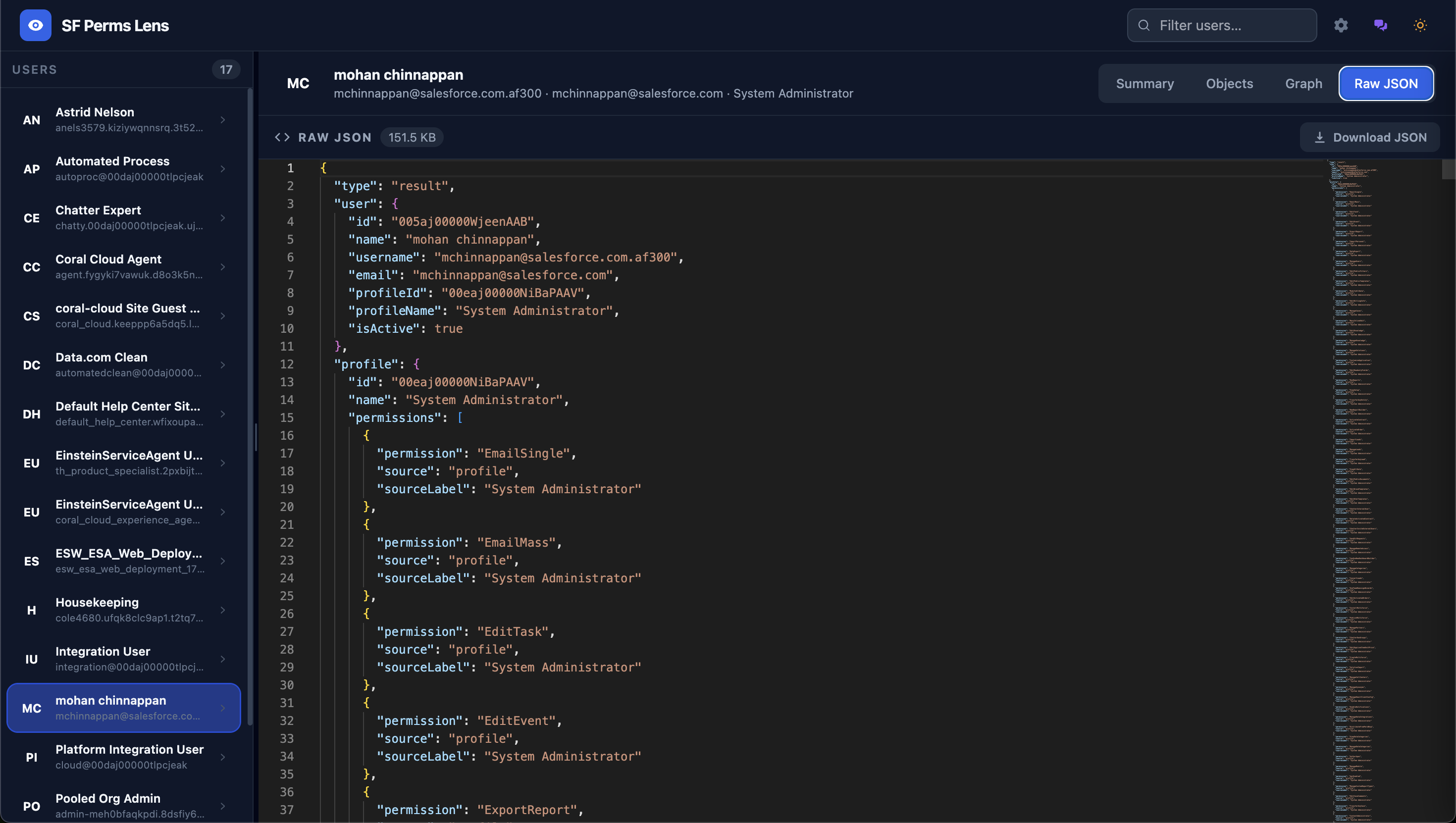Click the PI avatar for Platform Integration User

(32, 758)
